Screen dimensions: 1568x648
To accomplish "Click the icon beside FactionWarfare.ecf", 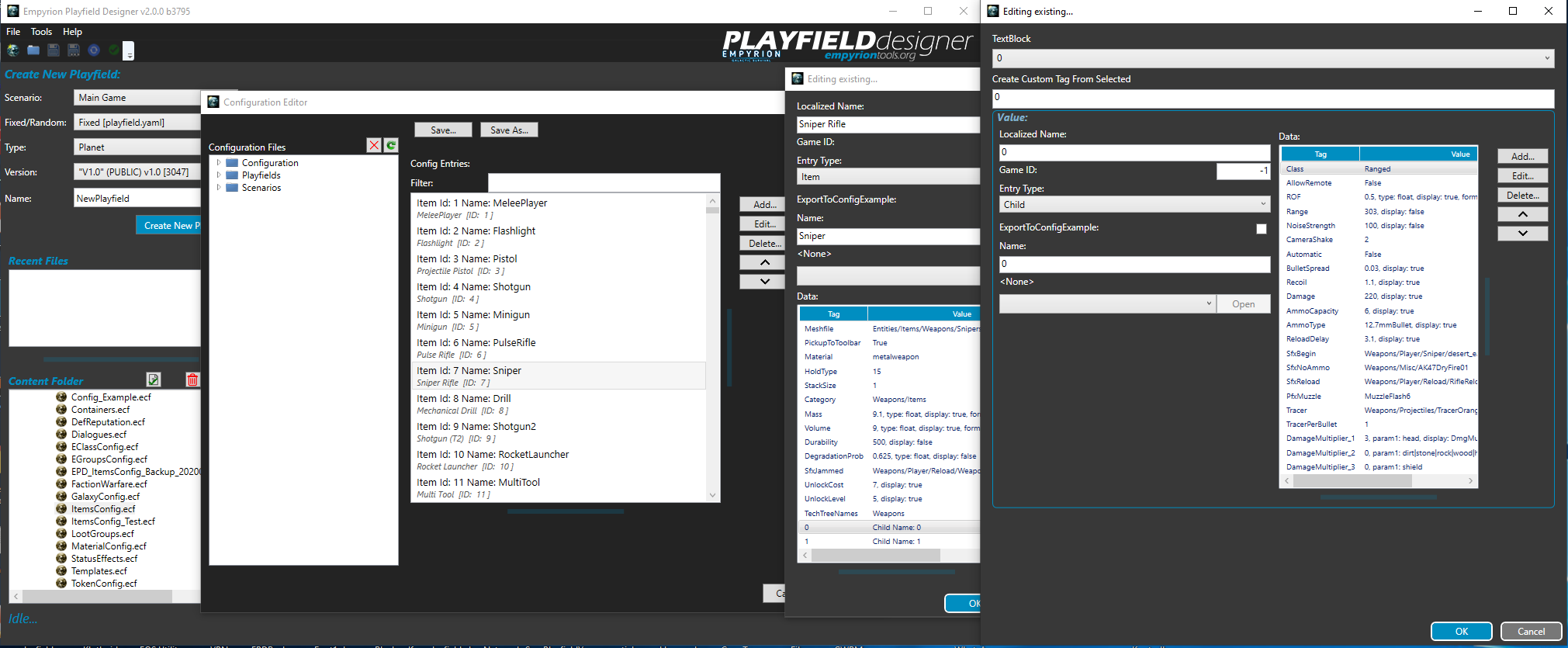I will [x=61, y=483].
